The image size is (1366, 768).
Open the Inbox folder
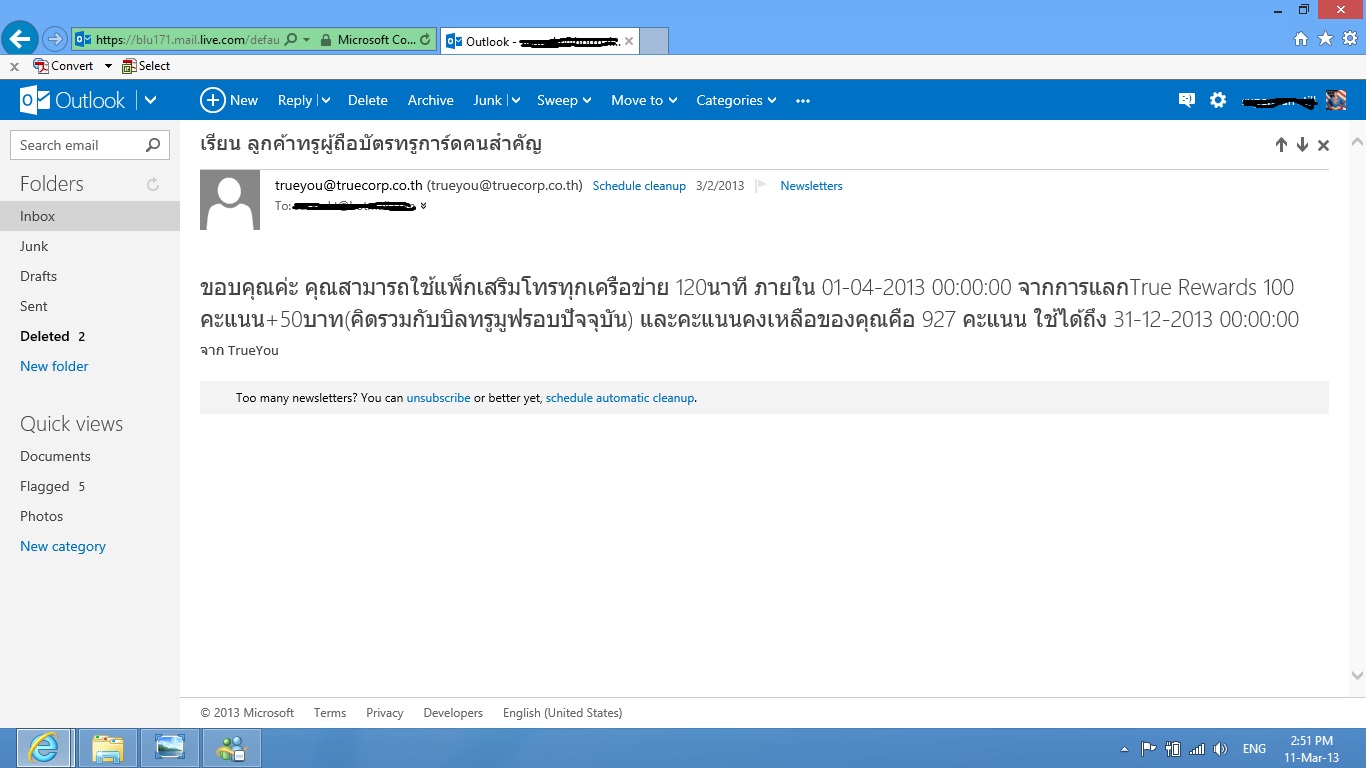[x=90, y=216]
